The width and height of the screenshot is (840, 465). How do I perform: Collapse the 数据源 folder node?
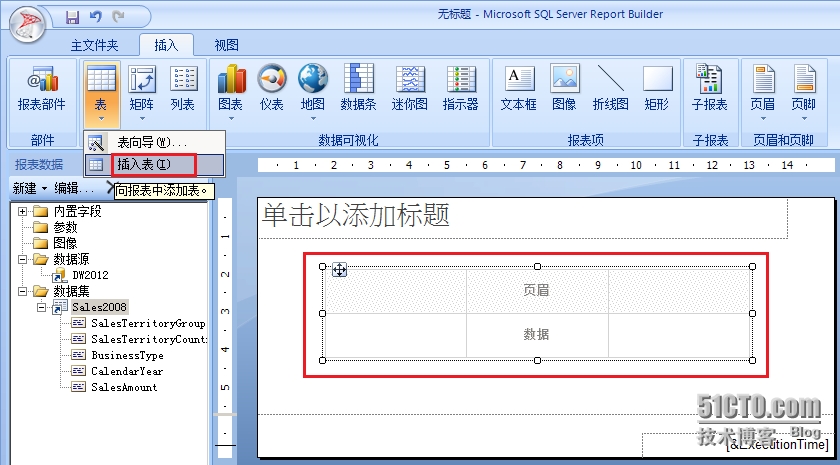tap(22, 259)
